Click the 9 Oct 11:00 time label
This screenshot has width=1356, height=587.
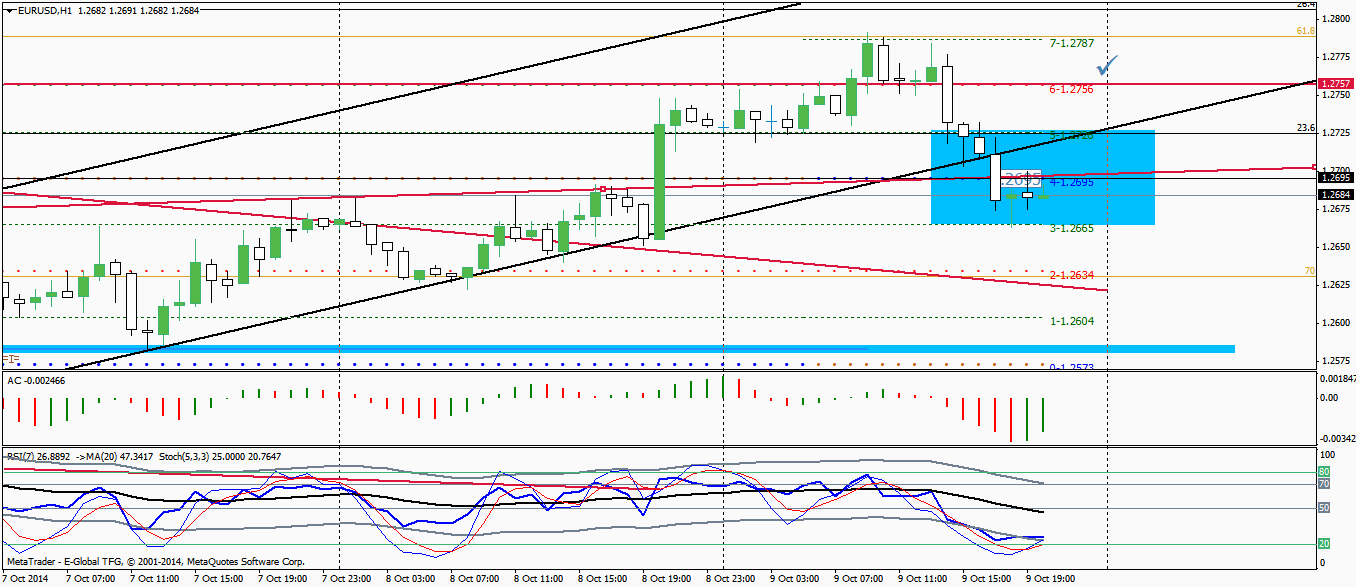coord(923,578)
